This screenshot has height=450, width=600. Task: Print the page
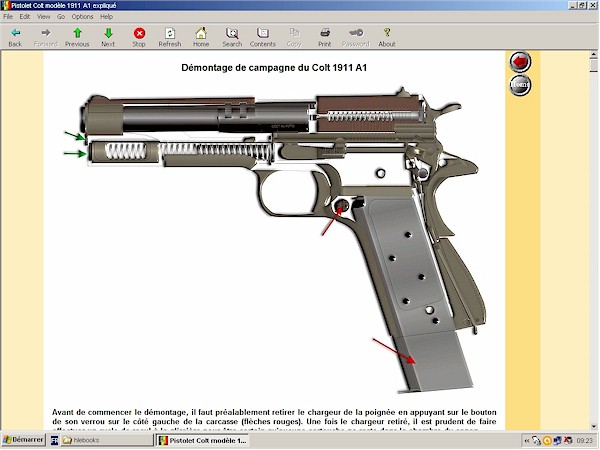coord(324,37)
